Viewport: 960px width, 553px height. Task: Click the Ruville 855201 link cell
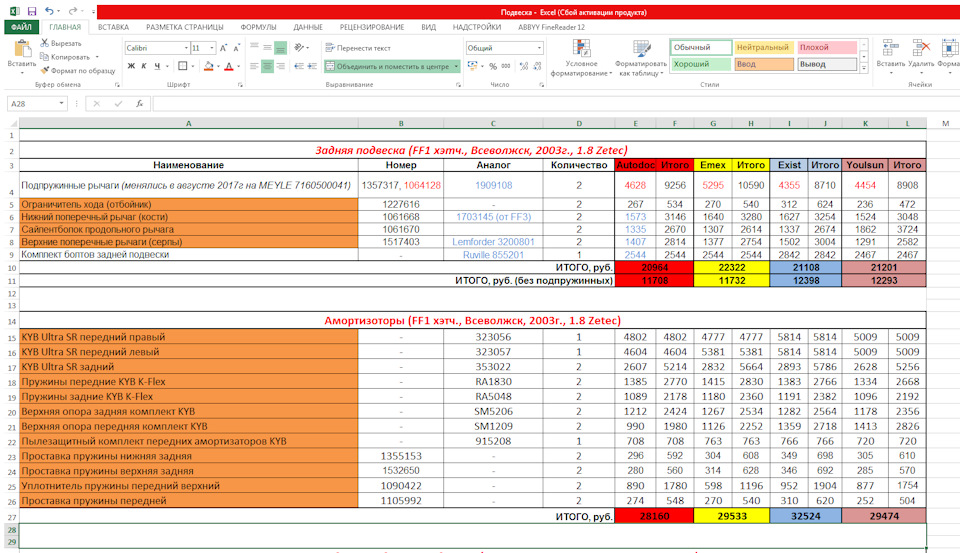tap(493, 255)
